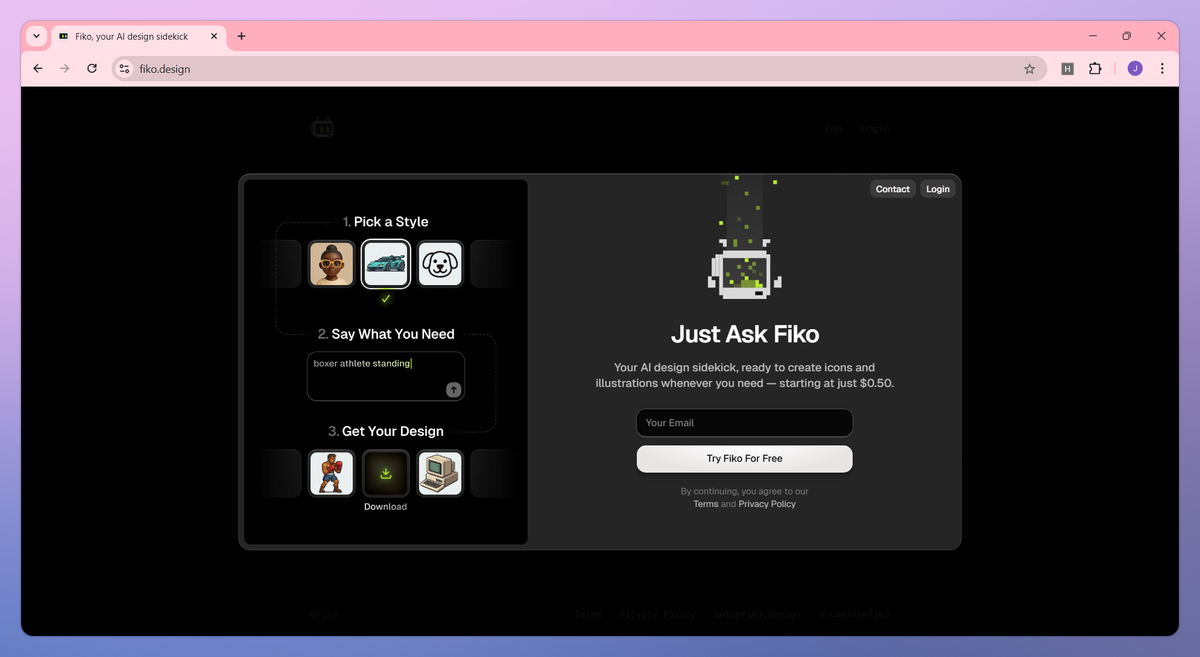Close the Fiko browser tab

[214, 36]
